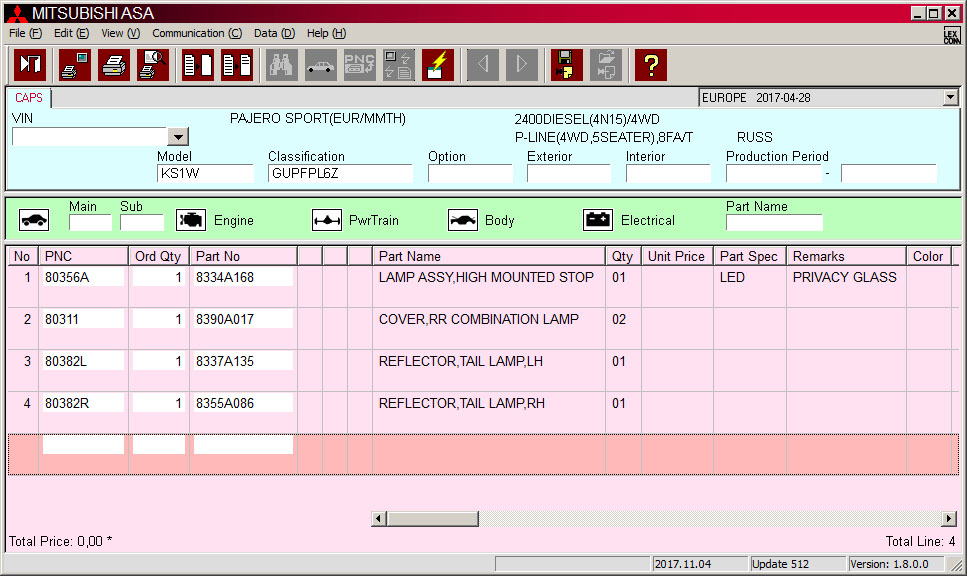This screenshot has height=576, width=967.
Task: Click the Remarks column header
Action: click(846, 256)
